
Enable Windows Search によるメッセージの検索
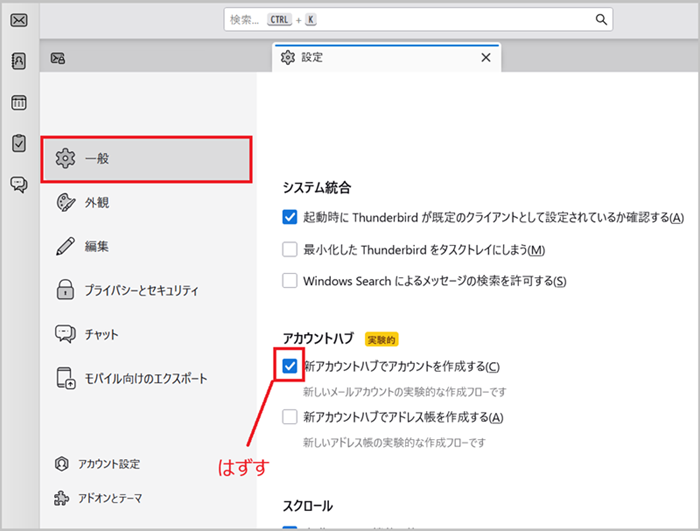pos(290,281)
